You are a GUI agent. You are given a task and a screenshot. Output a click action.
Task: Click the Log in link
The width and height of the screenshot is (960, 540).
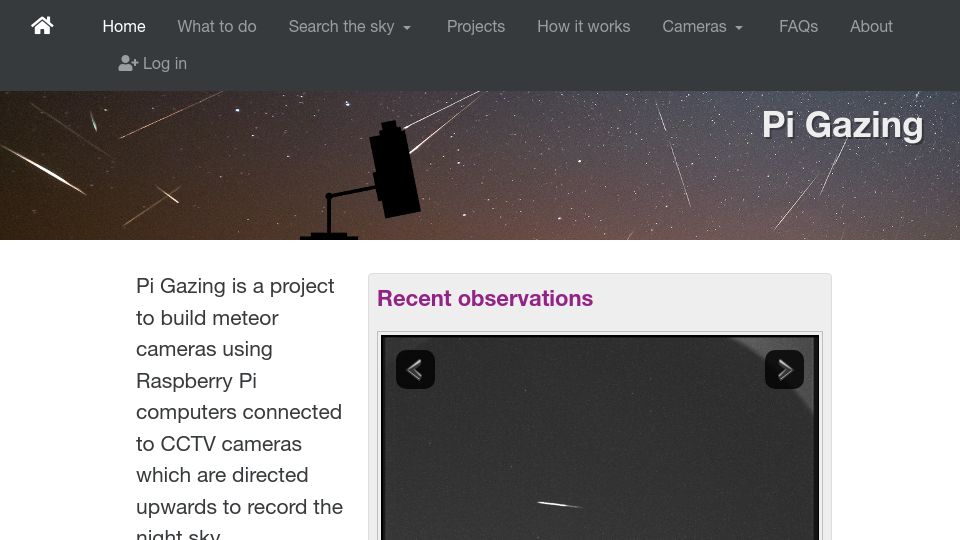(x=152, y=63)
